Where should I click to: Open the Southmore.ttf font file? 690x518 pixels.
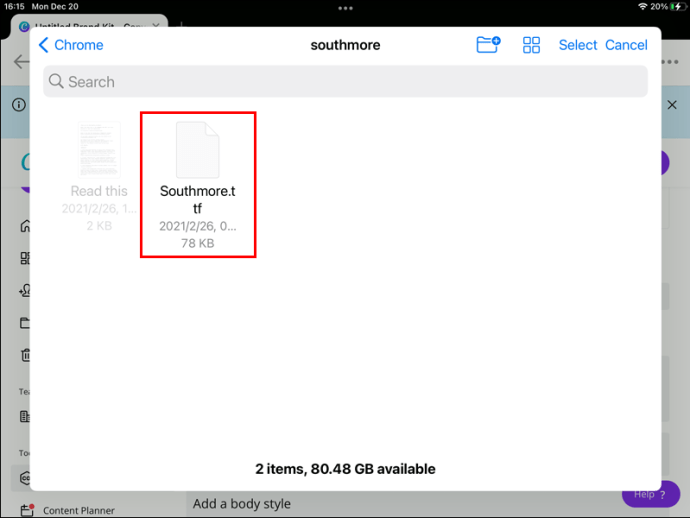point(198,184)
